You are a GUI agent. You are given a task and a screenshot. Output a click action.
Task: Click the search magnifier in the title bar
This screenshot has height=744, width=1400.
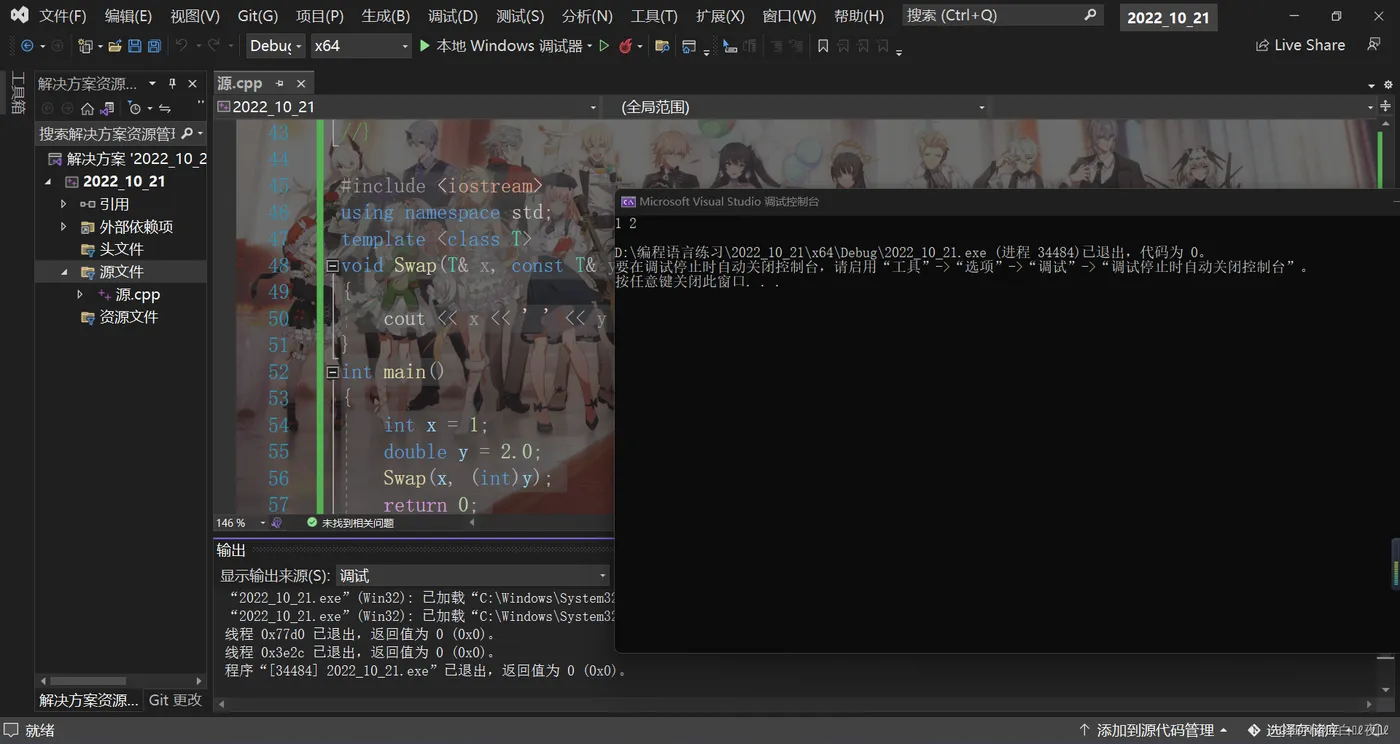point(1090,15)
